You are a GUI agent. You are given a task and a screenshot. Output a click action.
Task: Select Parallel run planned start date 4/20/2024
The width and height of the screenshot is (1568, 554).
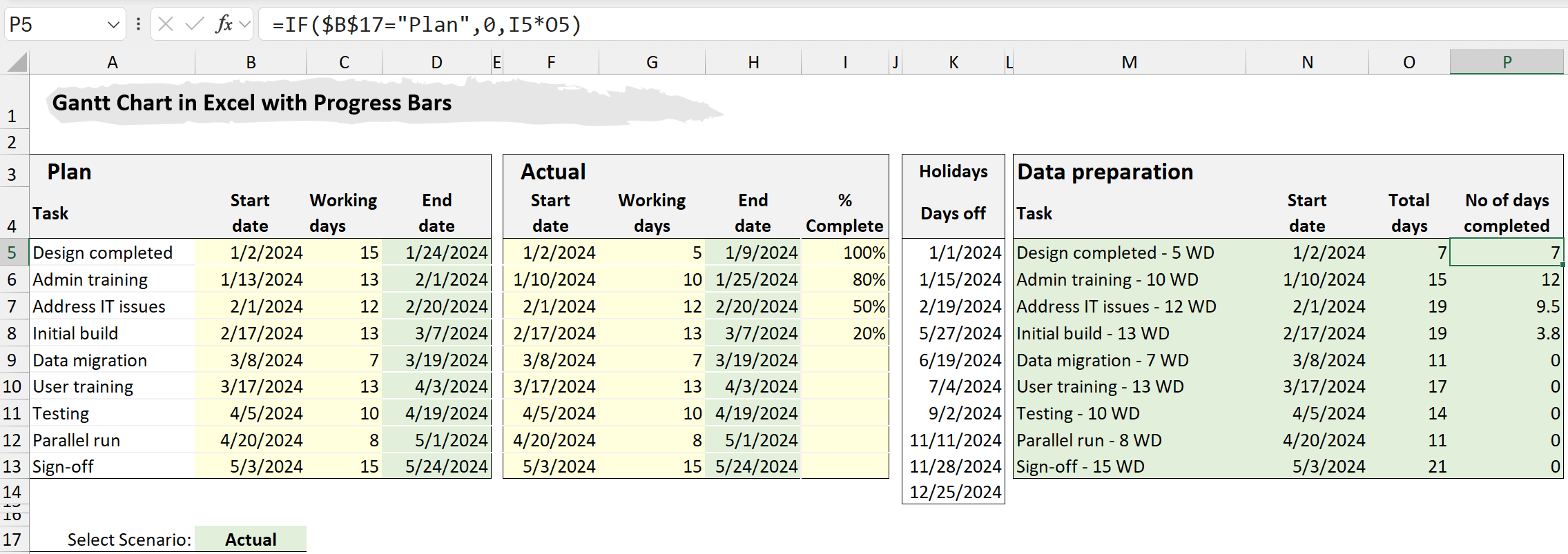click(x=251, y=440)
